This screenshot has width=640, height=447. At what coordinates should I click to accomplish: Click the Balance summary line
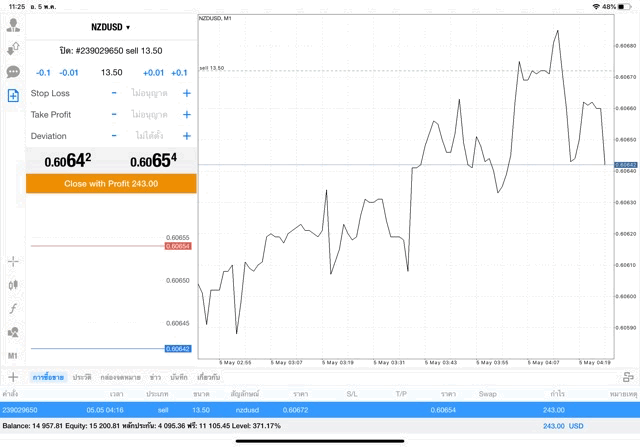click(141, 426)
